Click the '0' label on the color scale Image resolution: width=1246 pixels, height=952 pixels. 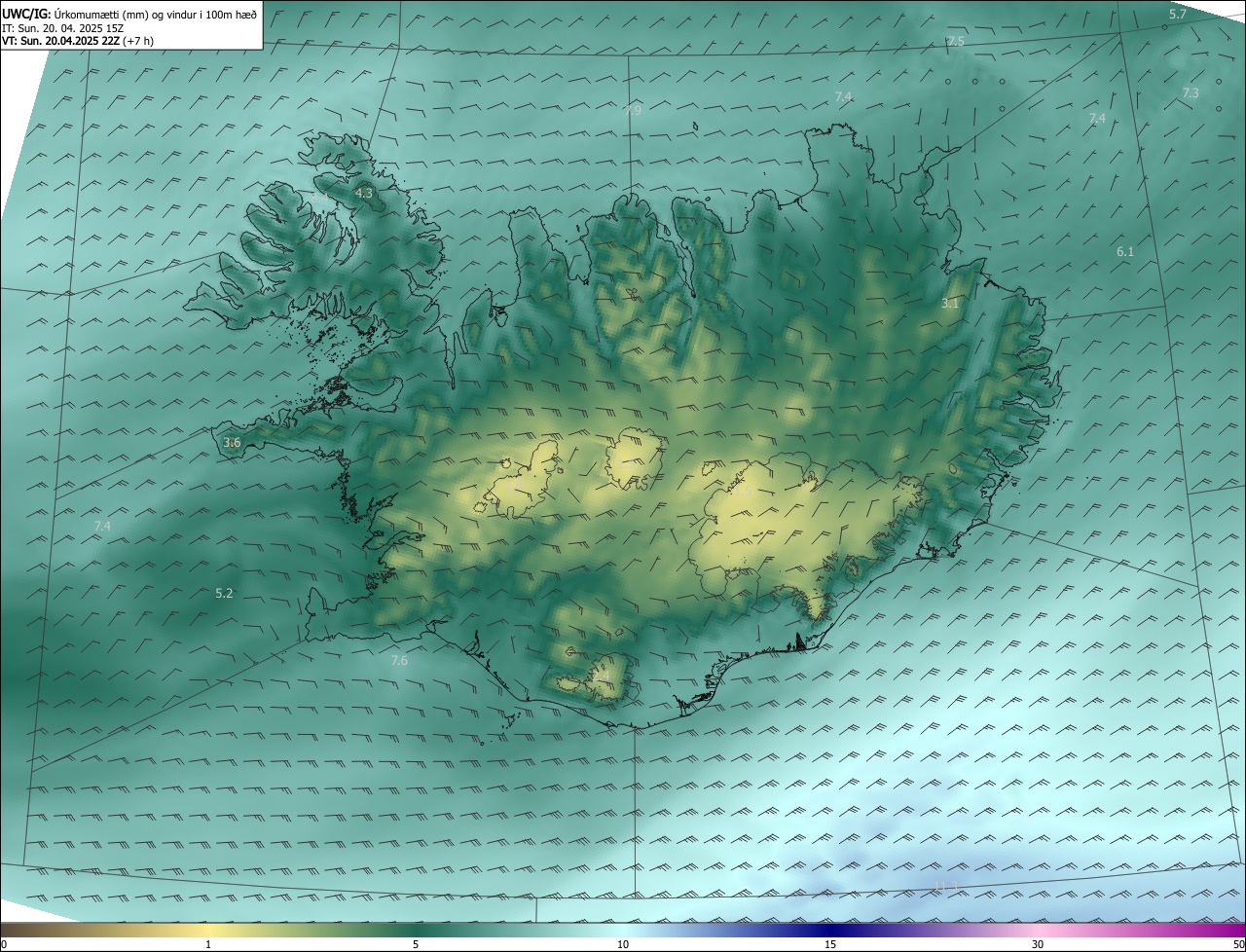(x=4, y=944)
